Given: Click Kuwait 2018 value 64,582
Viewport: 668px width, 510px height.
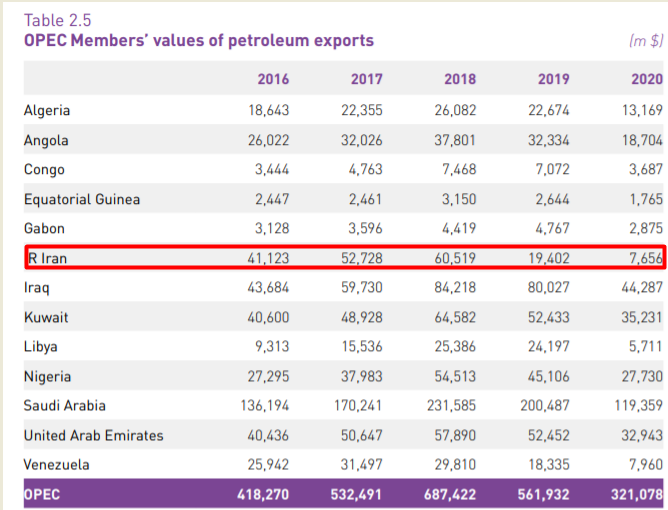Looking at the screenshot, I should click(x=455, y=317).
